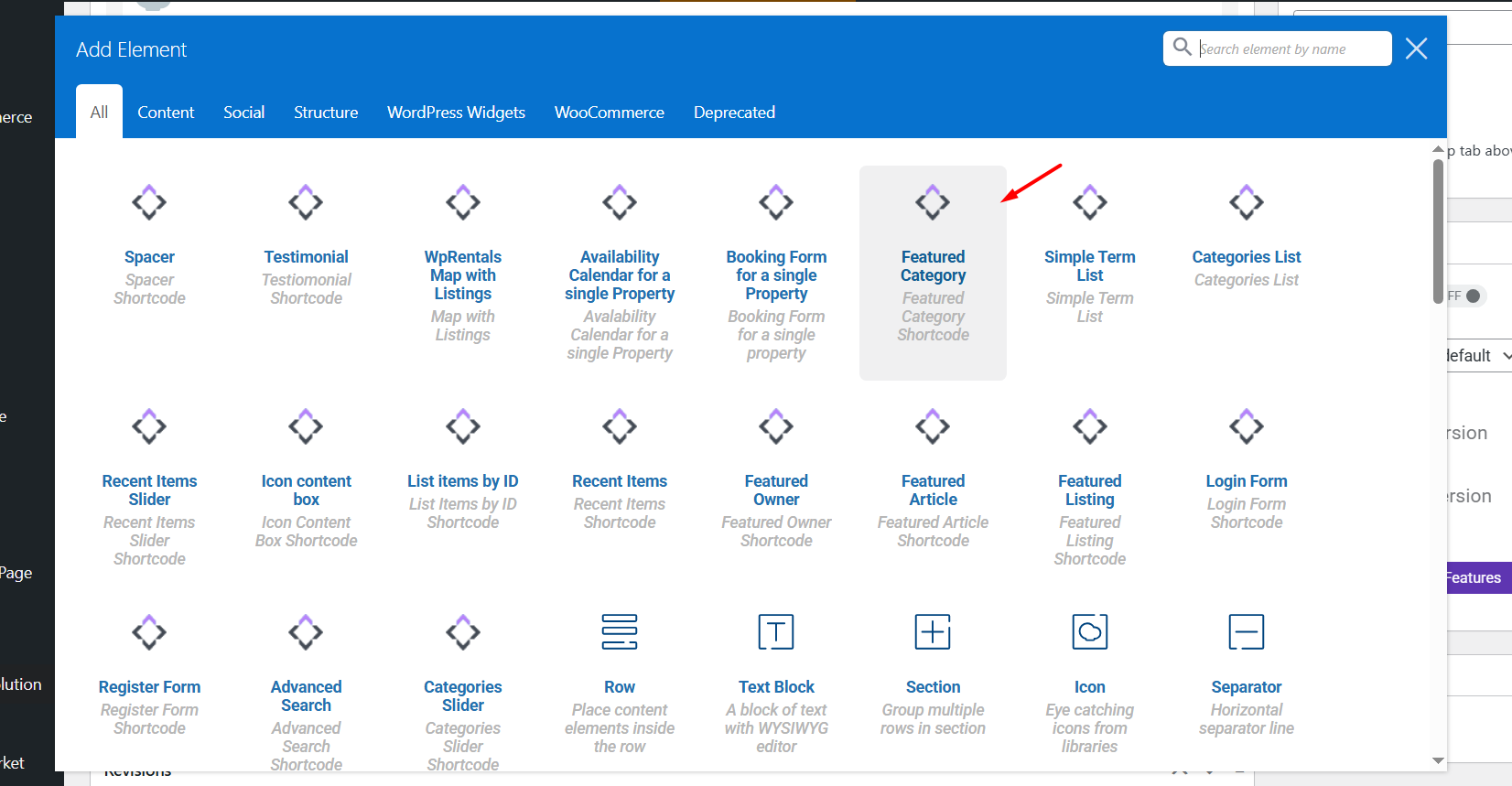Toggle the OFF switch behind the dialog
The height and width of the screenshot is (786, 1512).
[1470, 296]
